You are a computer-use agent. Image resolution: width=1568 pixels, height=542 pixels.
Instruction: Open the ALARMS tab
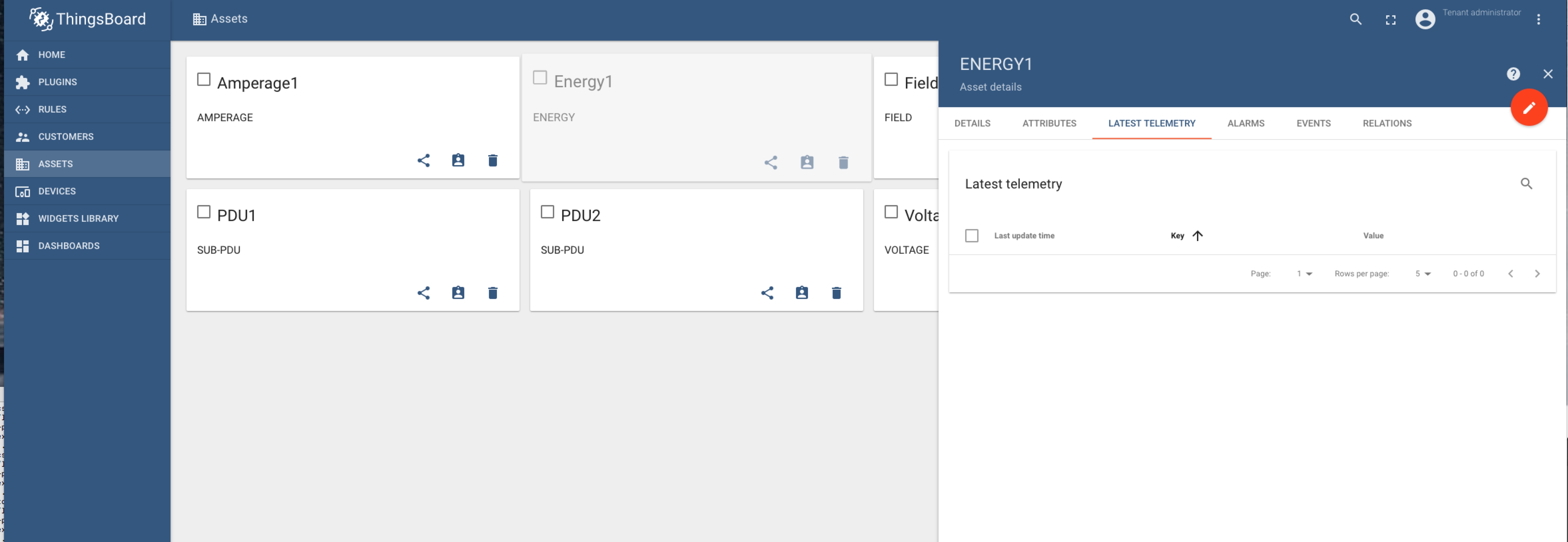coord(1245,123)
